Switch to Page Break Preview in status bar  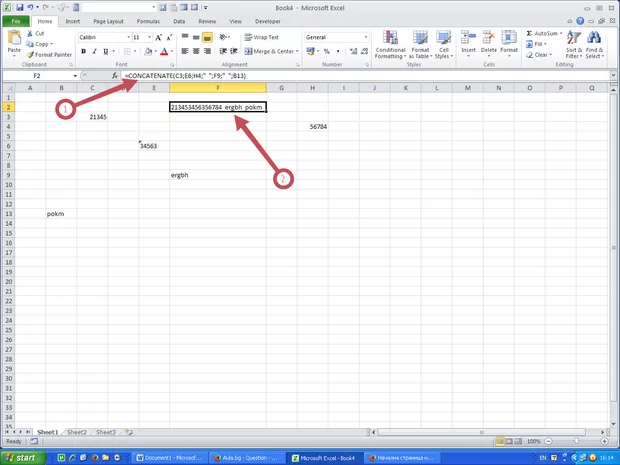518,441
